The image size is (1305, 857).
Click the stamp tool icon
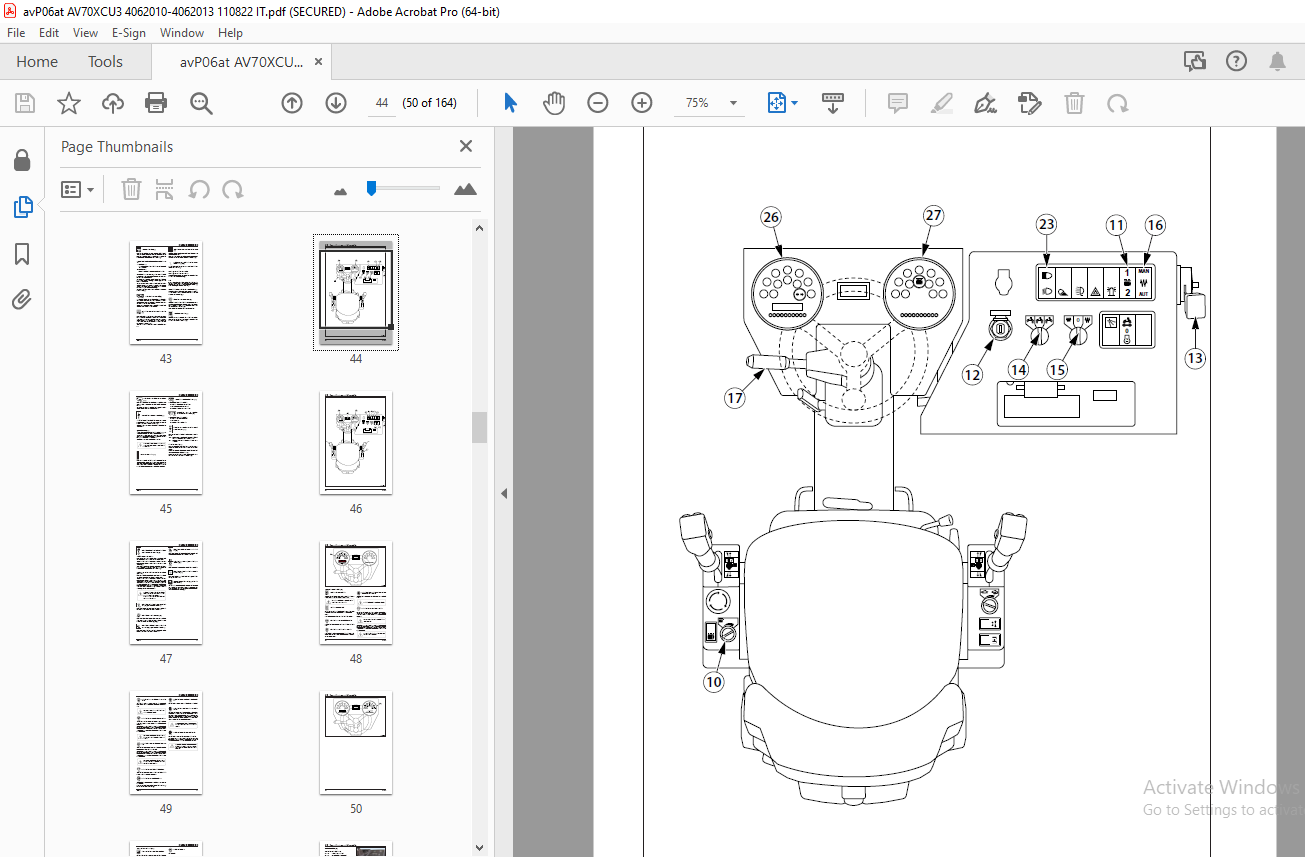1030,103
